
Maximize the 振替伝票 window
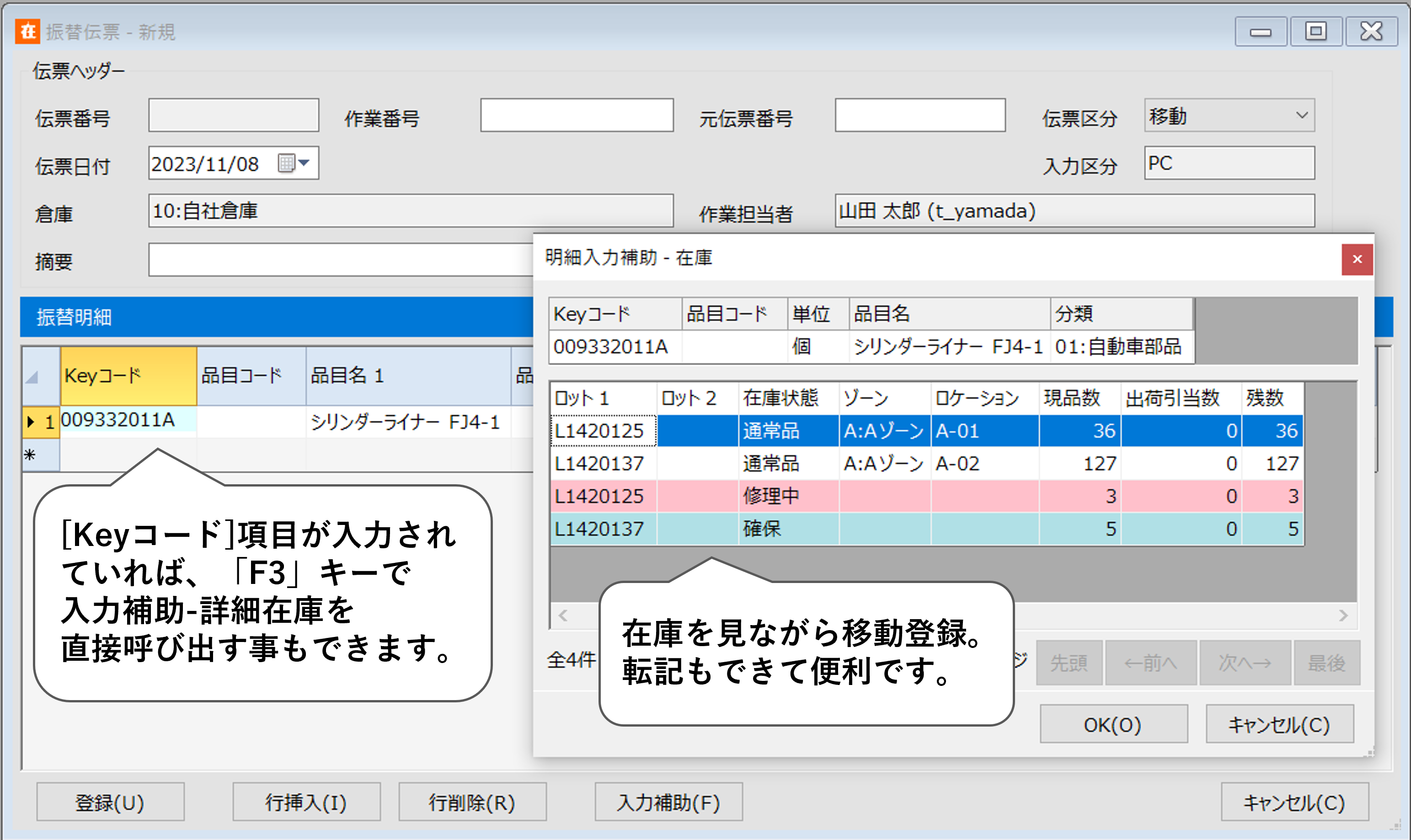click(x=1315, y=31)
